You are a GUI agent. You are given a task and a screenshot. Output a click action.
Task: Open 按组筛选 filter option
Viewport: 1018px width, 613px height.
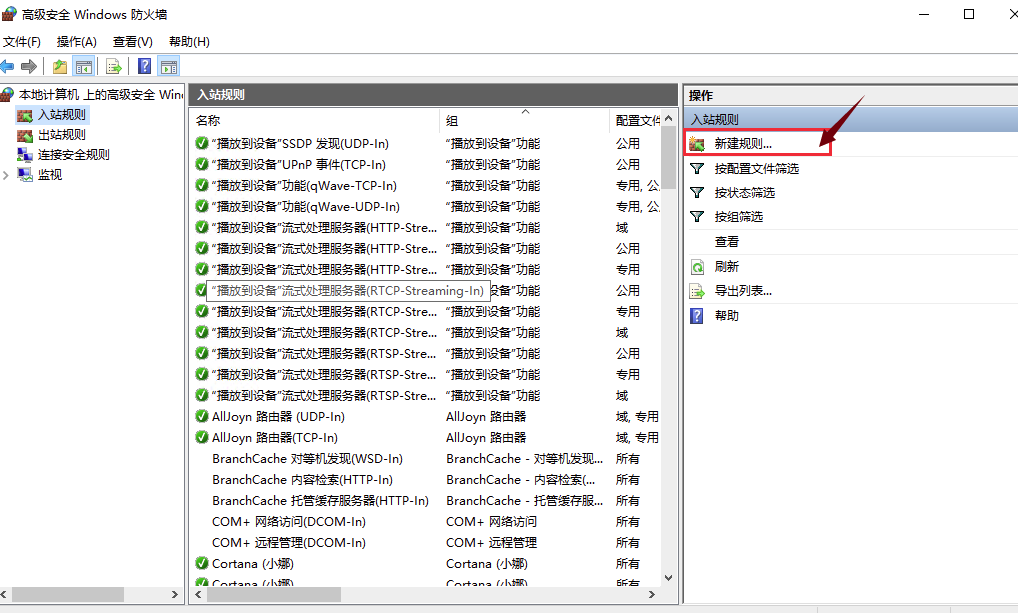pyautogui.click(x=738, y=217)
